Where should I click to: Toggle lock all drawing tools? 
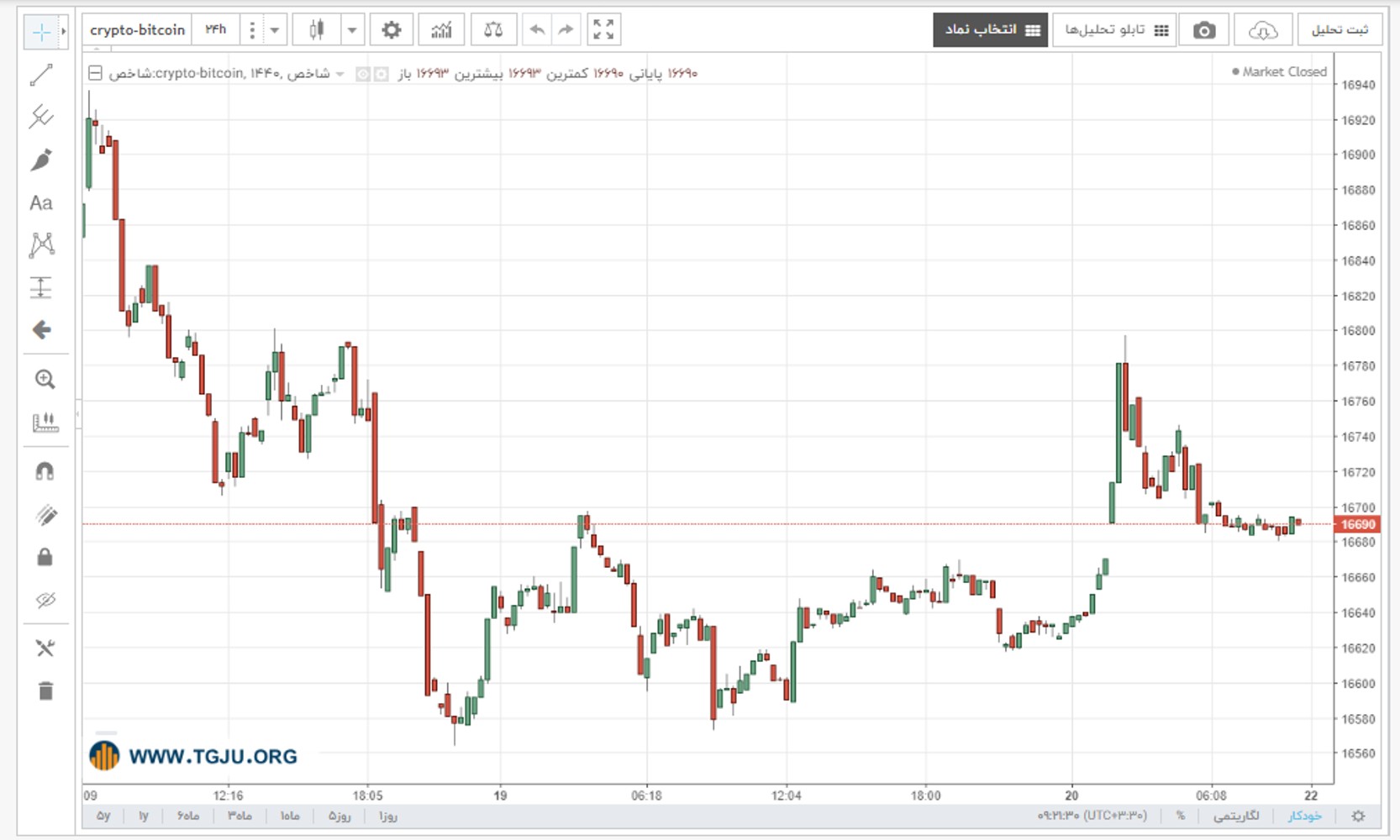[x=45, y=557]
